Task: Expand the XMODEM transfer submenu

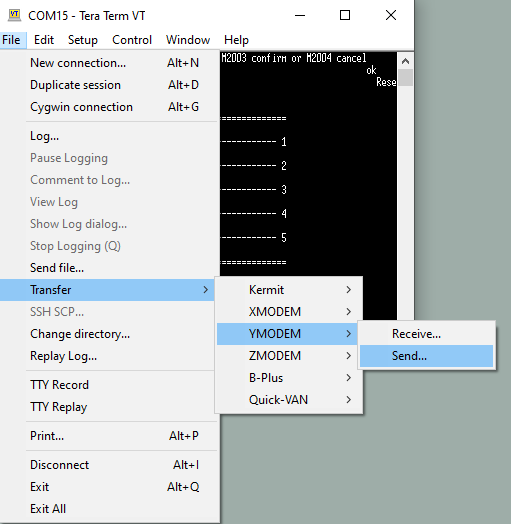Action: pyautogui.click(x=289, y=312)
